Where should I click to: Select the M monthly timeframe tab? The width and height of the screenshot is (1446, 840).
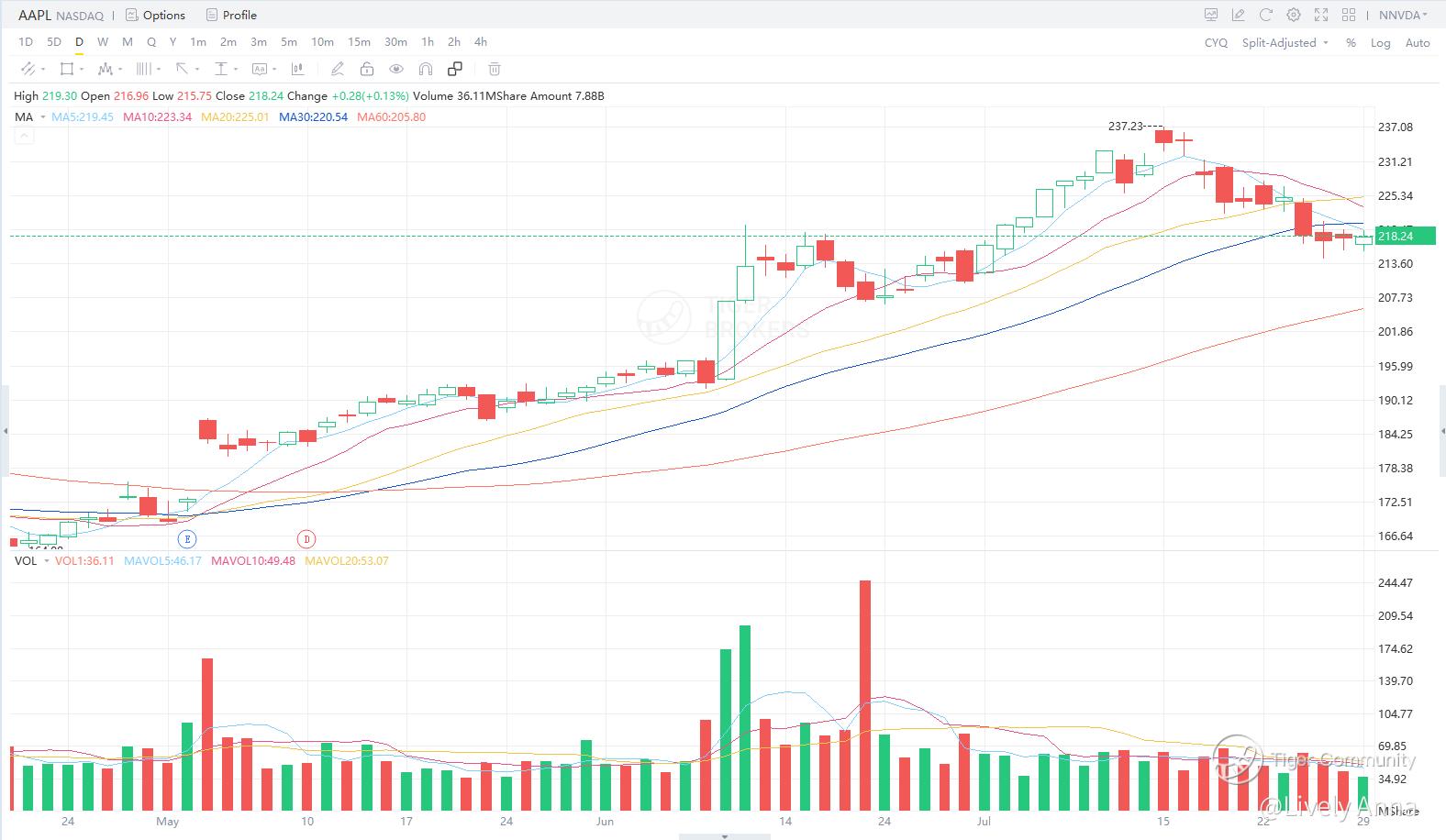[128, 42]
